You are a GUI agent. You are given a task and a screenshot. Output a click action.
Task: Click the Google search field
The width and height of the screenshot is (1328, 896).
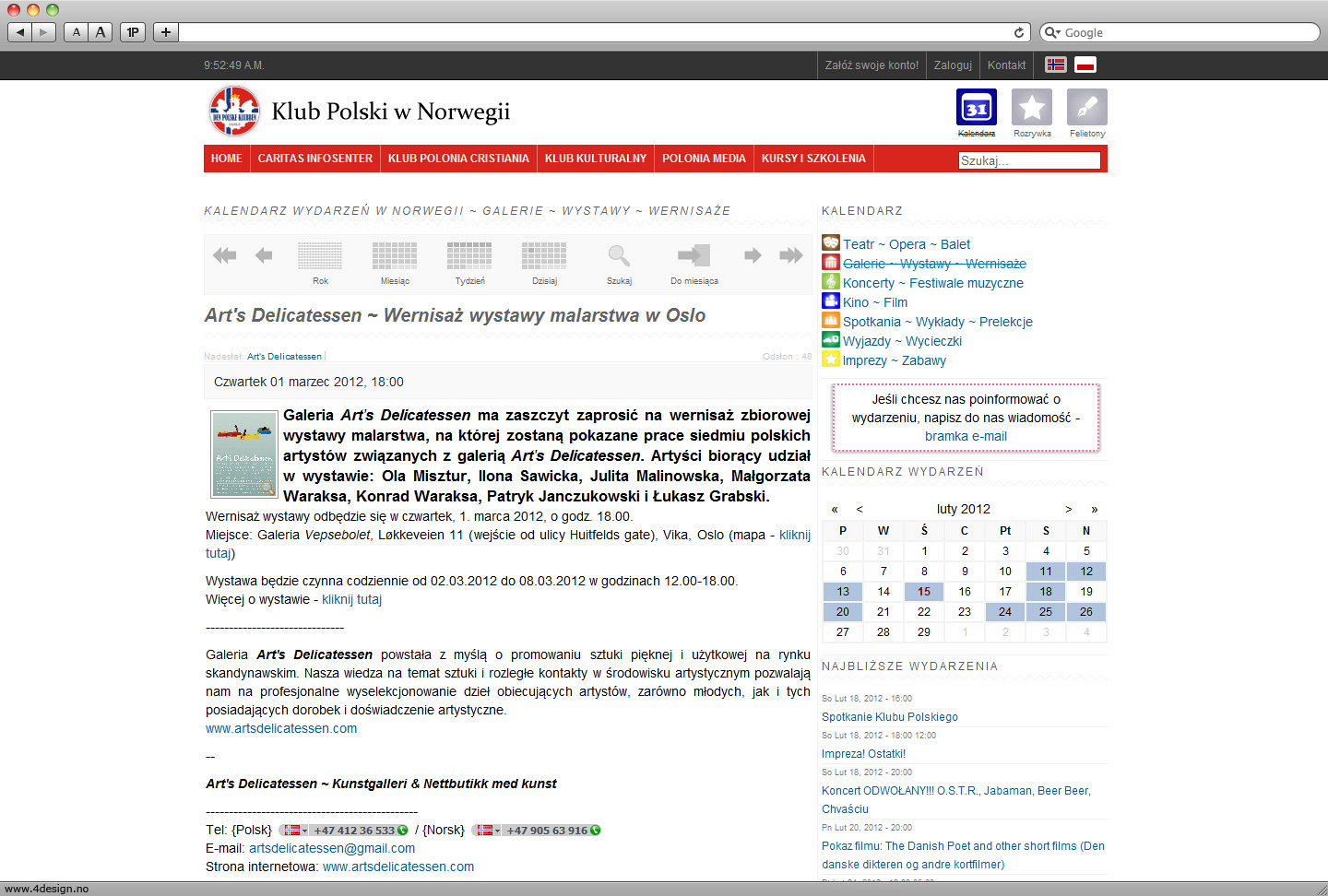click(x=1191, y=32)
